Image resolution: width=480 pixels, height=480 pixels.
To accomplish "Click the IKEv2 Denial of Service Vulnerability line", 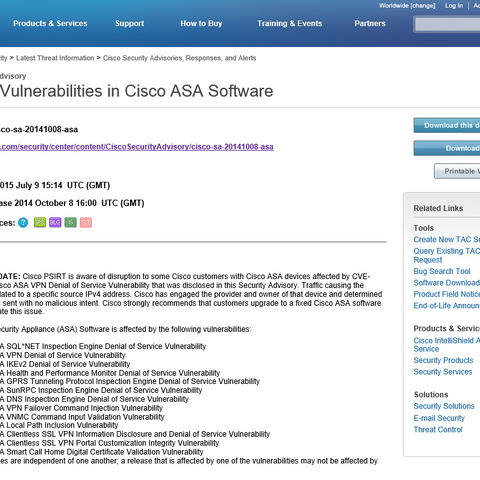I will [x=65, y=364].
